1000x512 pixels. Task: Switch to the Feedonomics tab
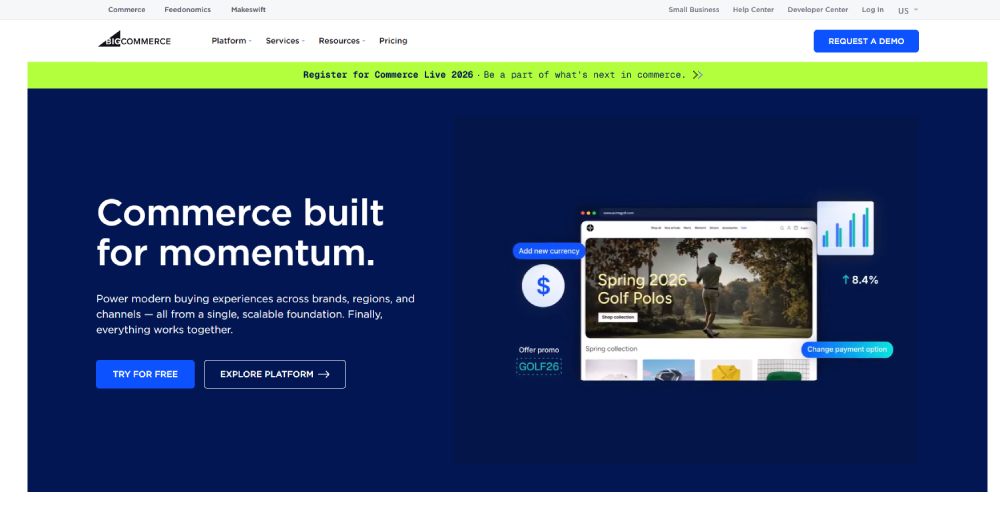(x=187, y=10)
